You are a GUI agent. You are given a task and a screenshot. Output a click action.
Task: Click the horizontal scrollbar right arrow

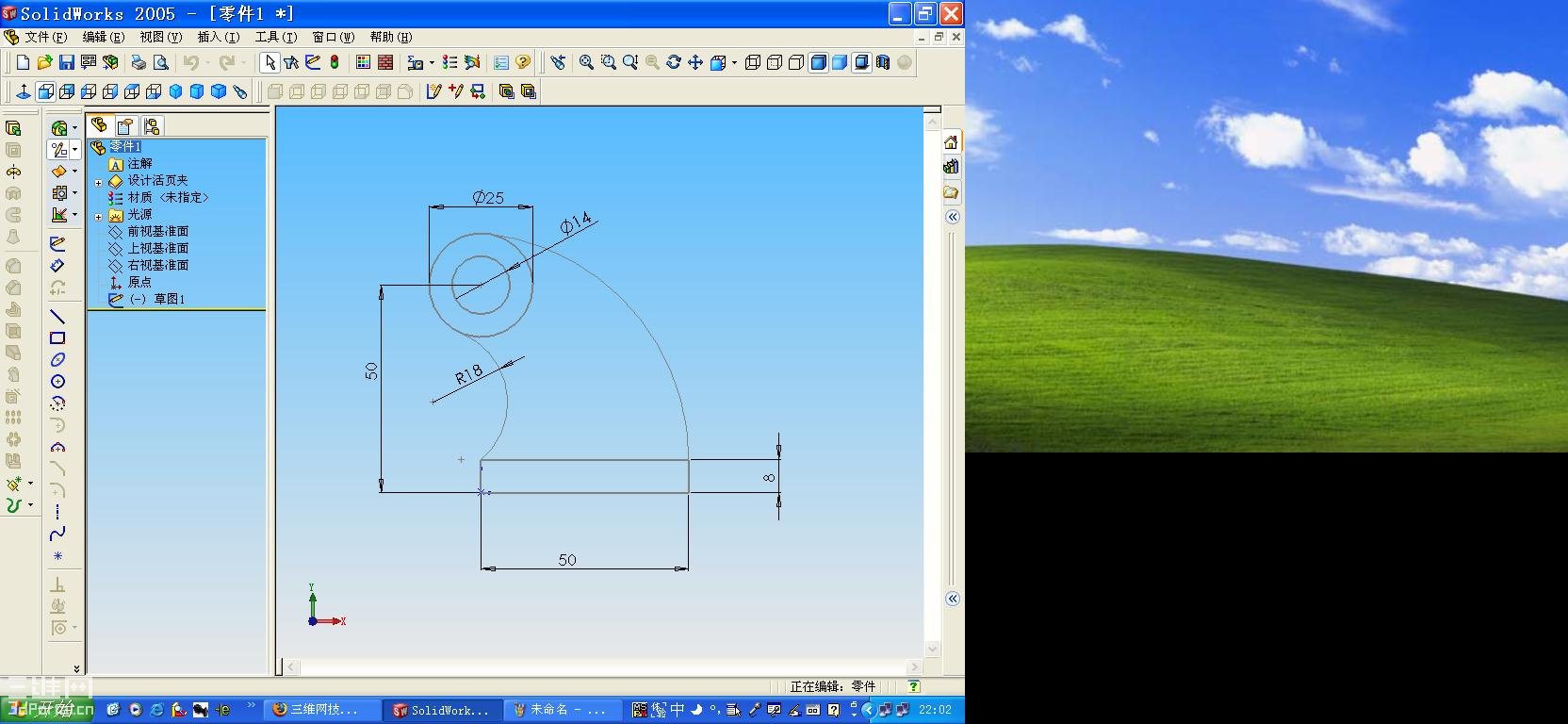coord(913,667)
